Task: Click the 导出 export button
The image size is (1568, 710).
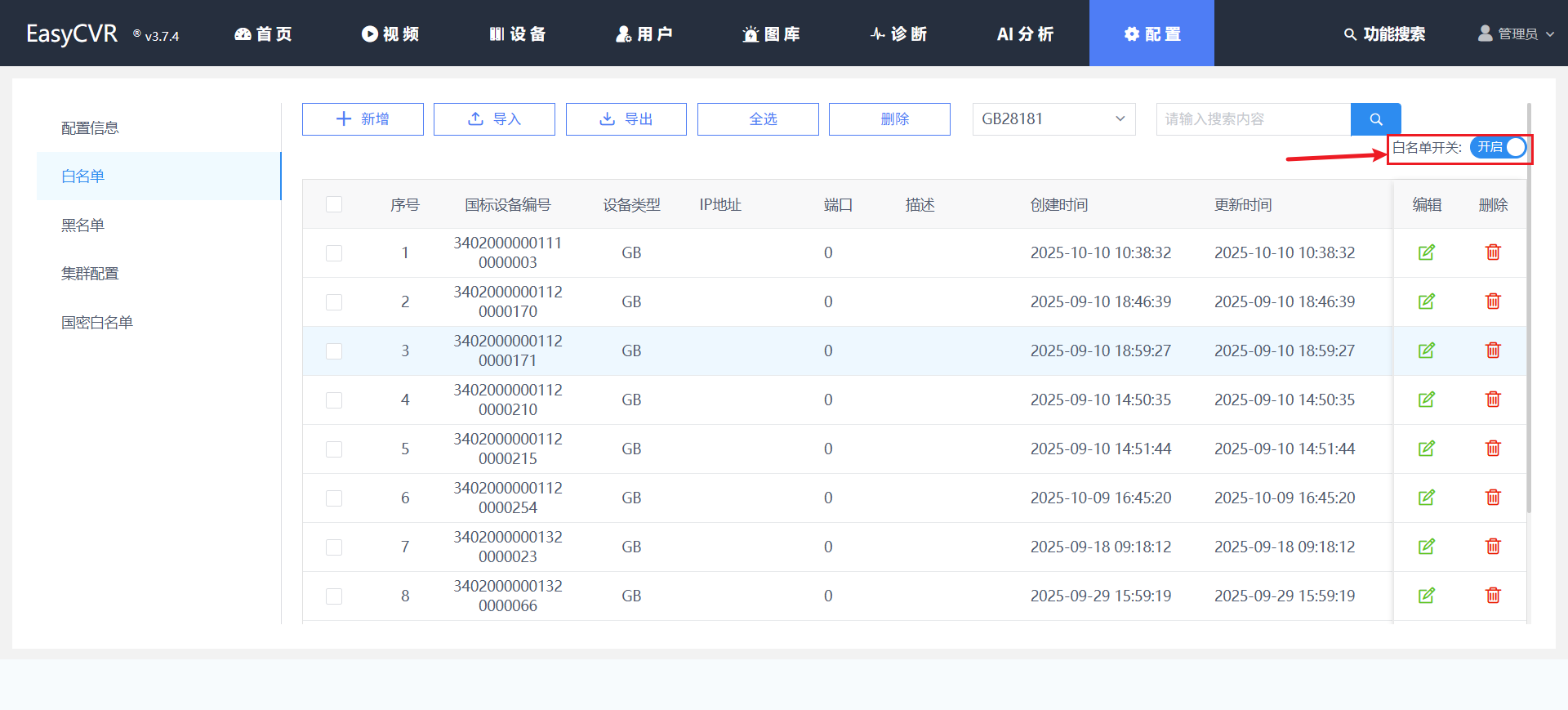Action: (626, 119)
